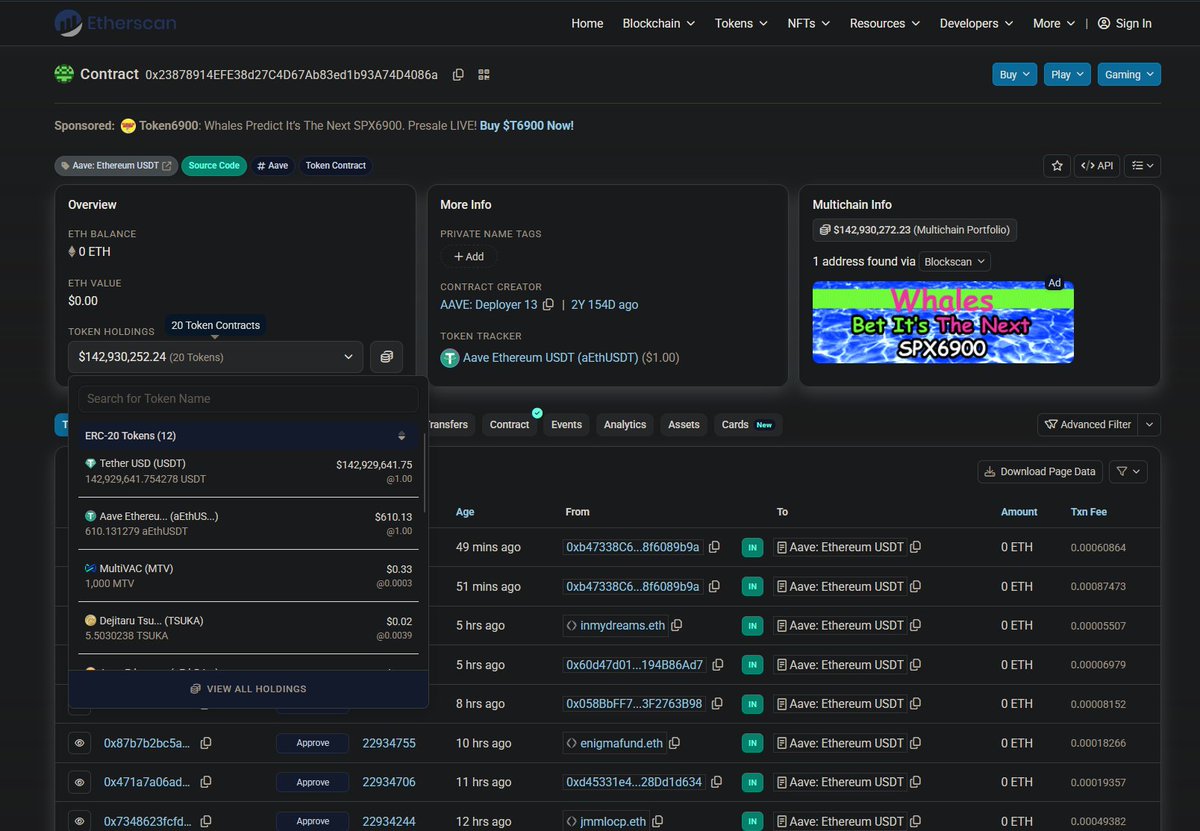The image size is (1200, 831).
Task: Click the MultiVAC token icon
Action: tap(91, 569)
